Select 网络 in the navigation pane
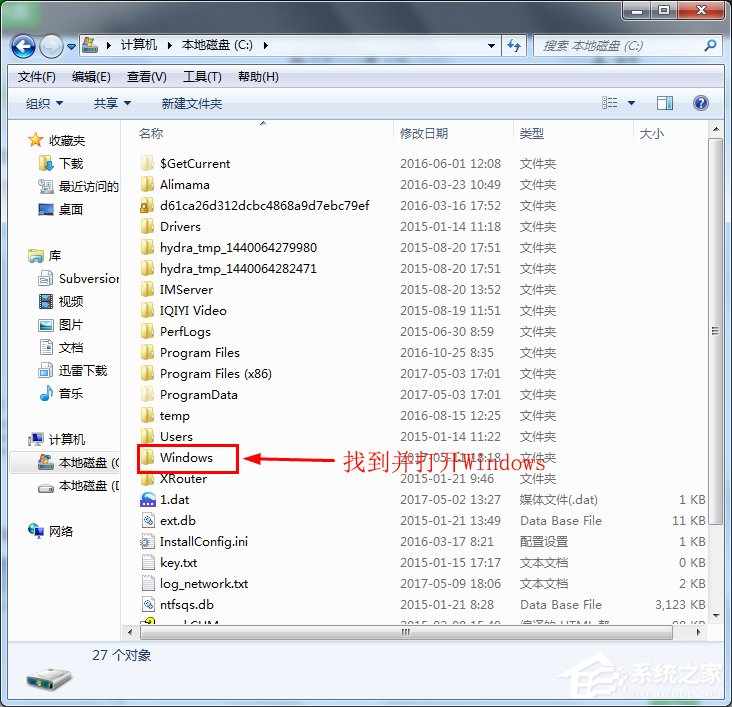Image resolution: width=732 pixels, height=707 pixels. (x=61, y=531)
